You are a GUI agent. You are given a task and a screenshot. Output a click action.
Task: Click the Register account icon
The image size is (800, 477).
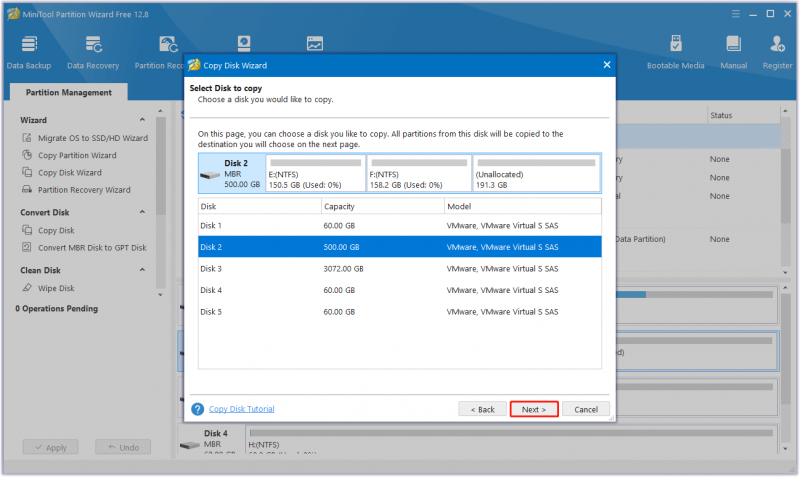tap(777, 52)
